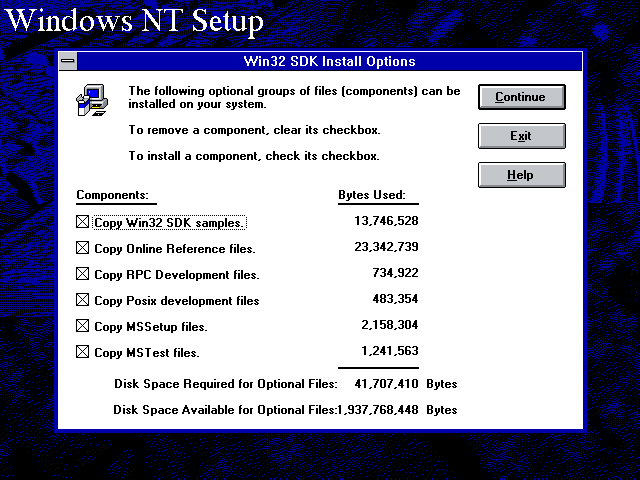This screenshot has width=640, height=480.
Task: Open the dialog system menu box
Action: click(68, 61)
